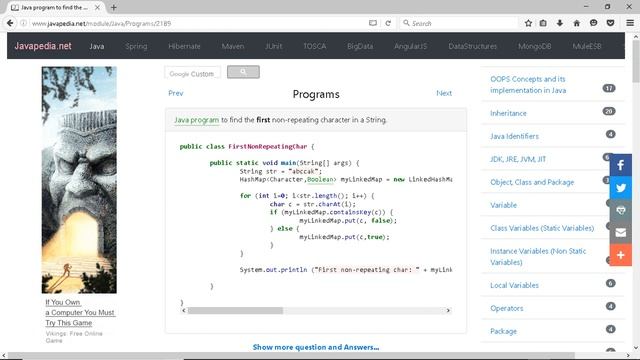The width and height of the screenshot is (640, 360).
Task: Open the Package topic
Action: coord(503,331)
